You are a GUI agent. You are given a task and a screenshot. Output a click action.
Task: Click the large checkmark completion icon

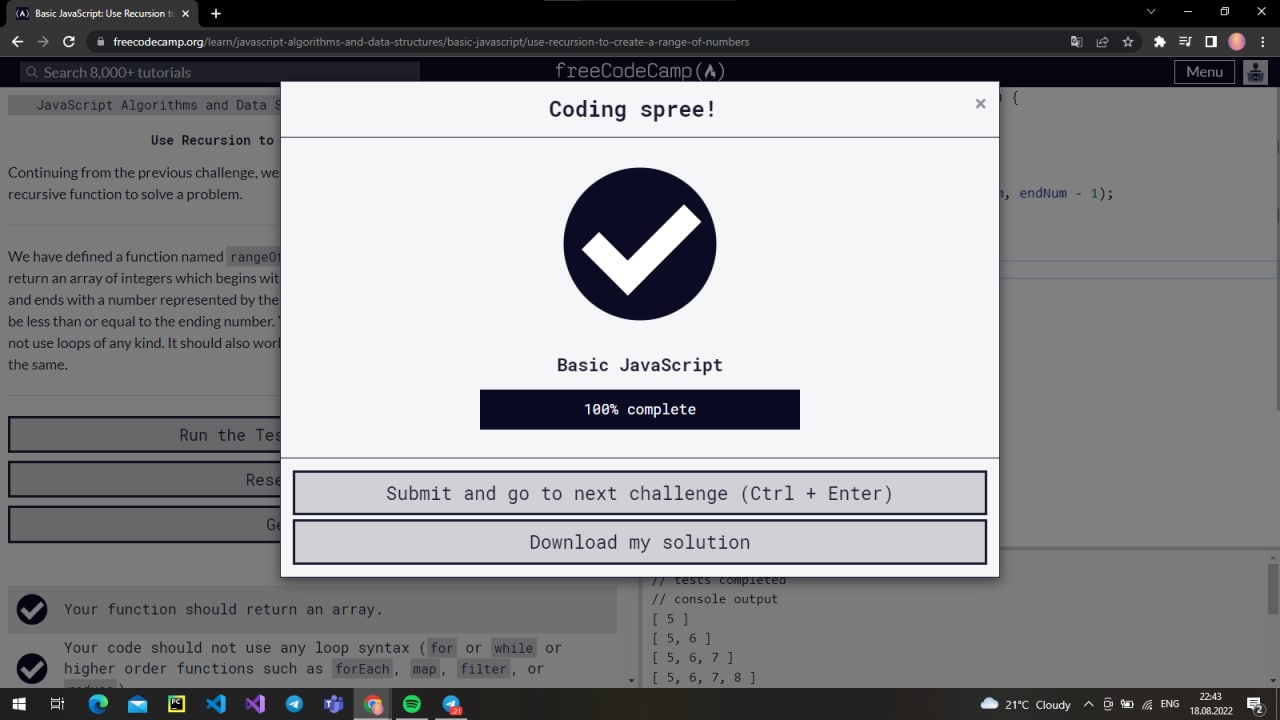coord(640,244)
